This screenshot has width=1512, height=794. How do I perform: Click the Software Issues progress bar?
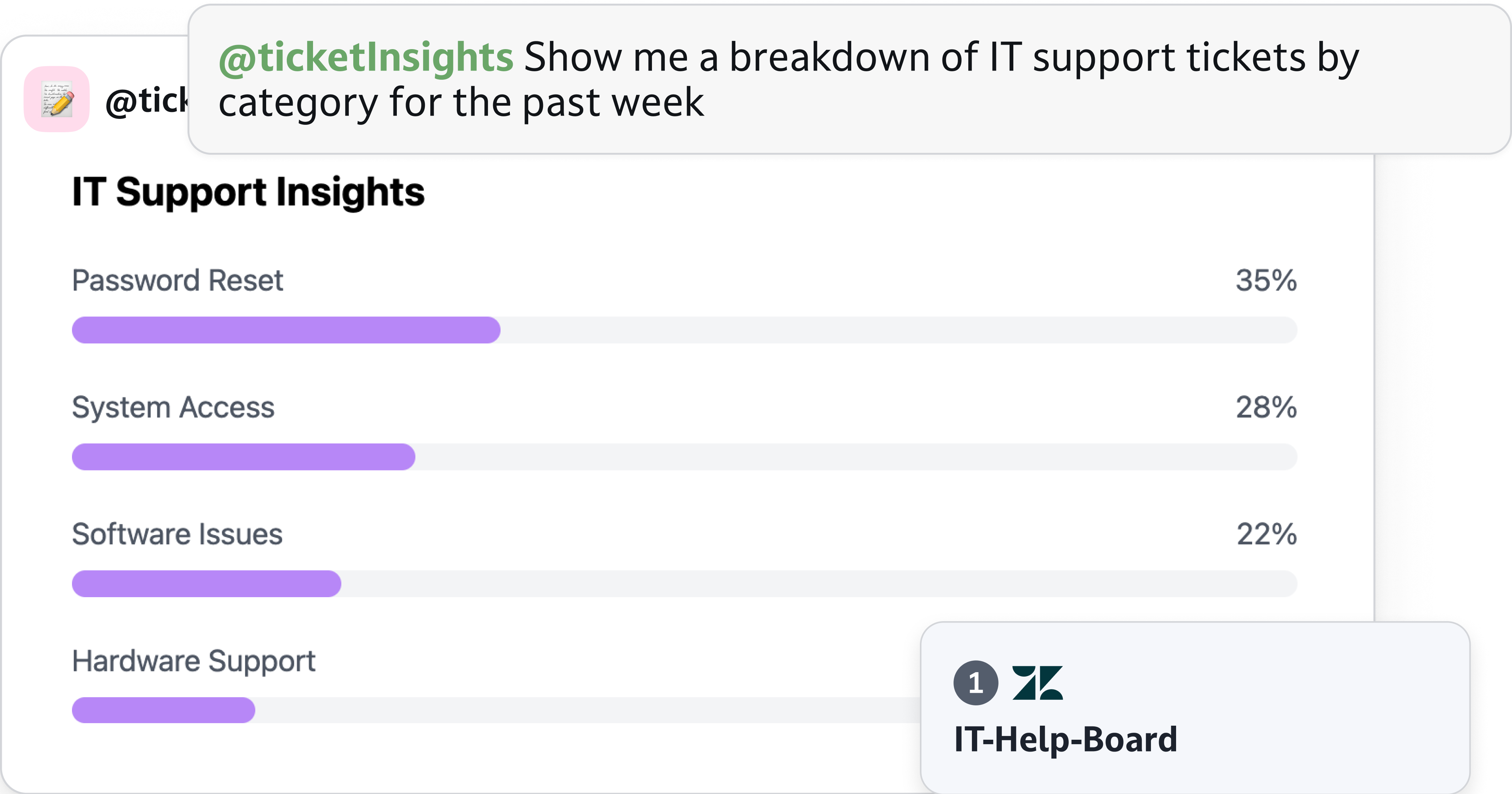pyautogui.click(x=207, y=584)
